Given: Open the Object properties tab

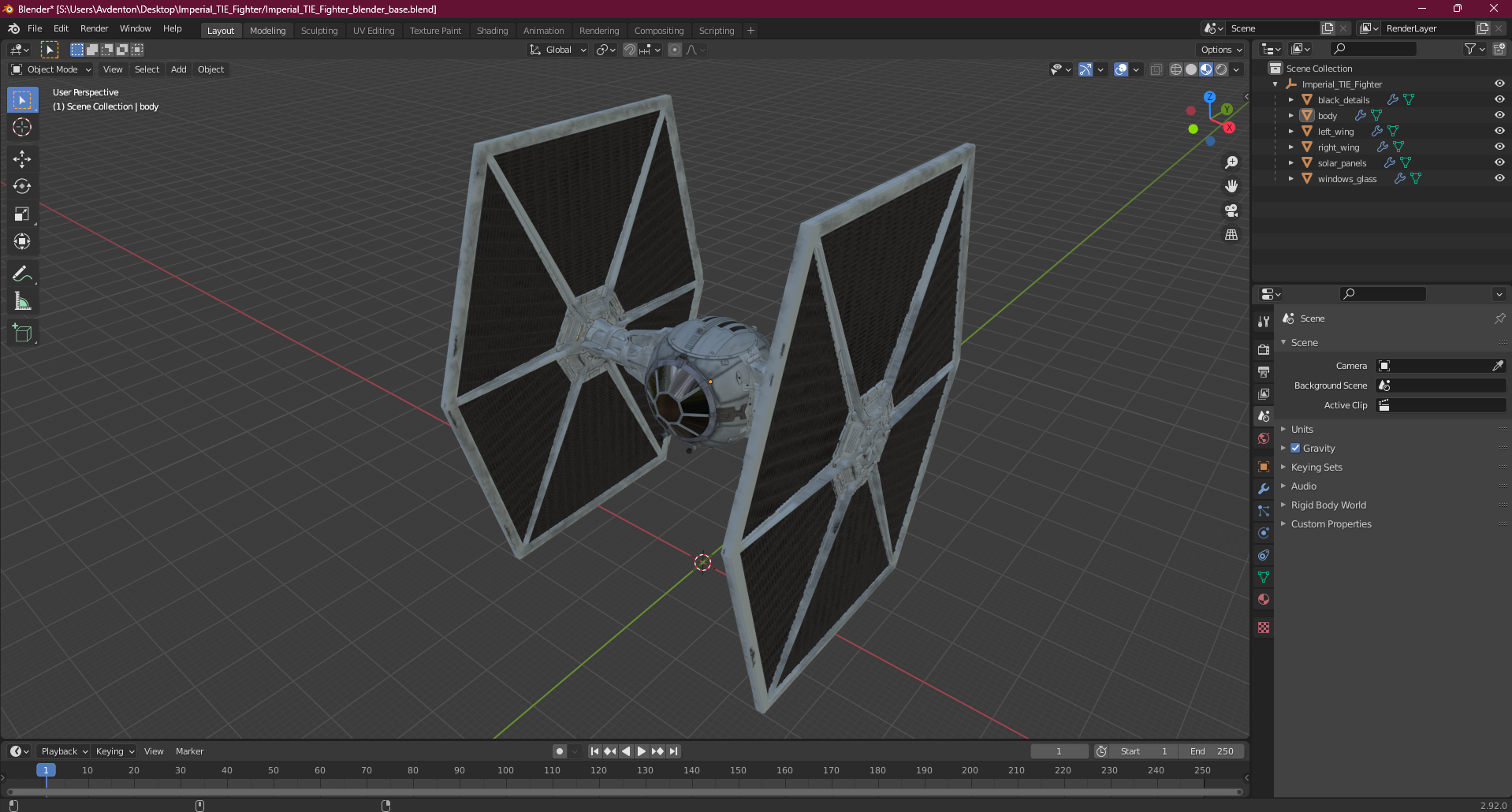Looking at the screenshot, I should tap(1264, 467).
